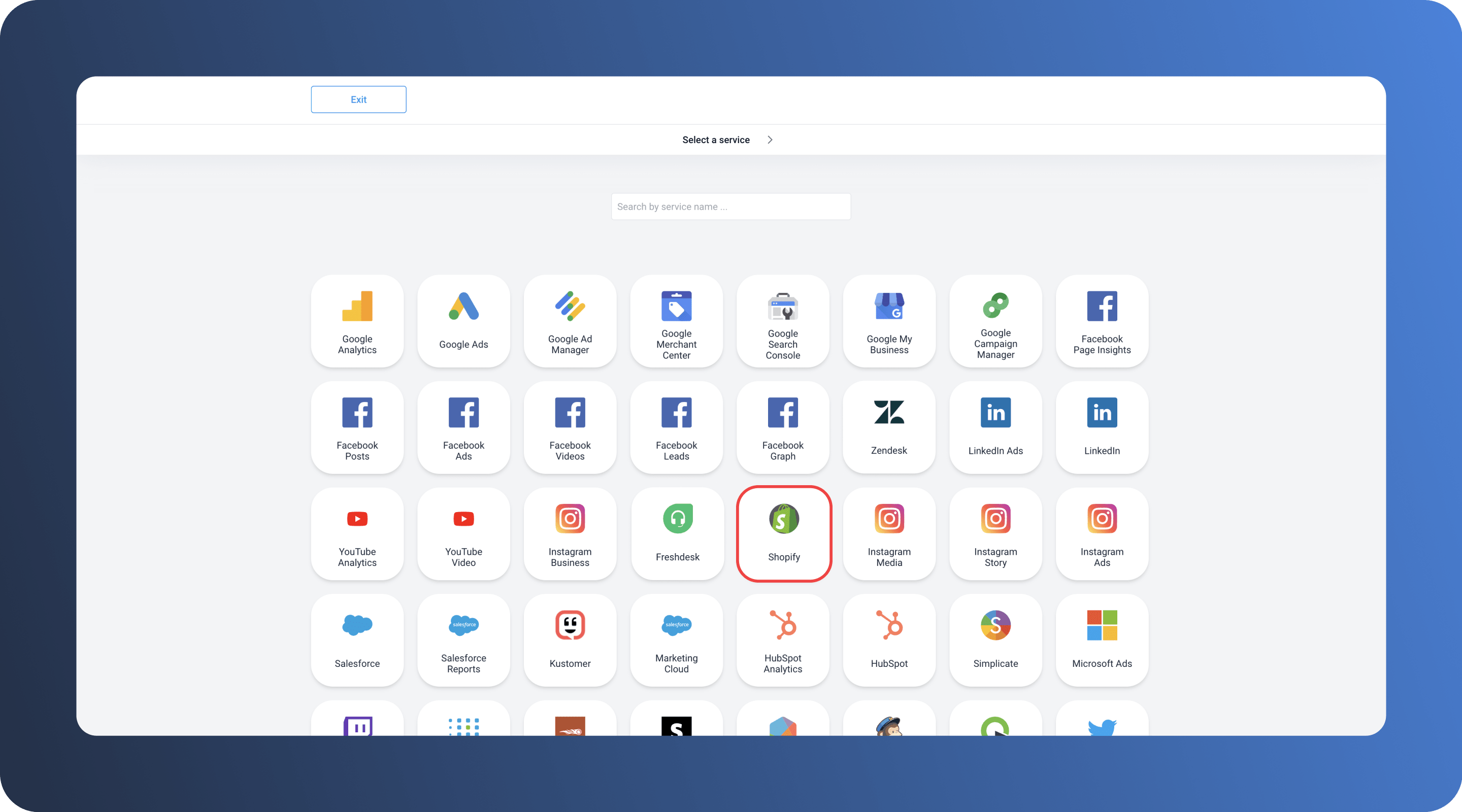The width and height of the screenshot is (1462, 812).
Task: Pick the Facebook Leads tile
Action: coord(677,427)
